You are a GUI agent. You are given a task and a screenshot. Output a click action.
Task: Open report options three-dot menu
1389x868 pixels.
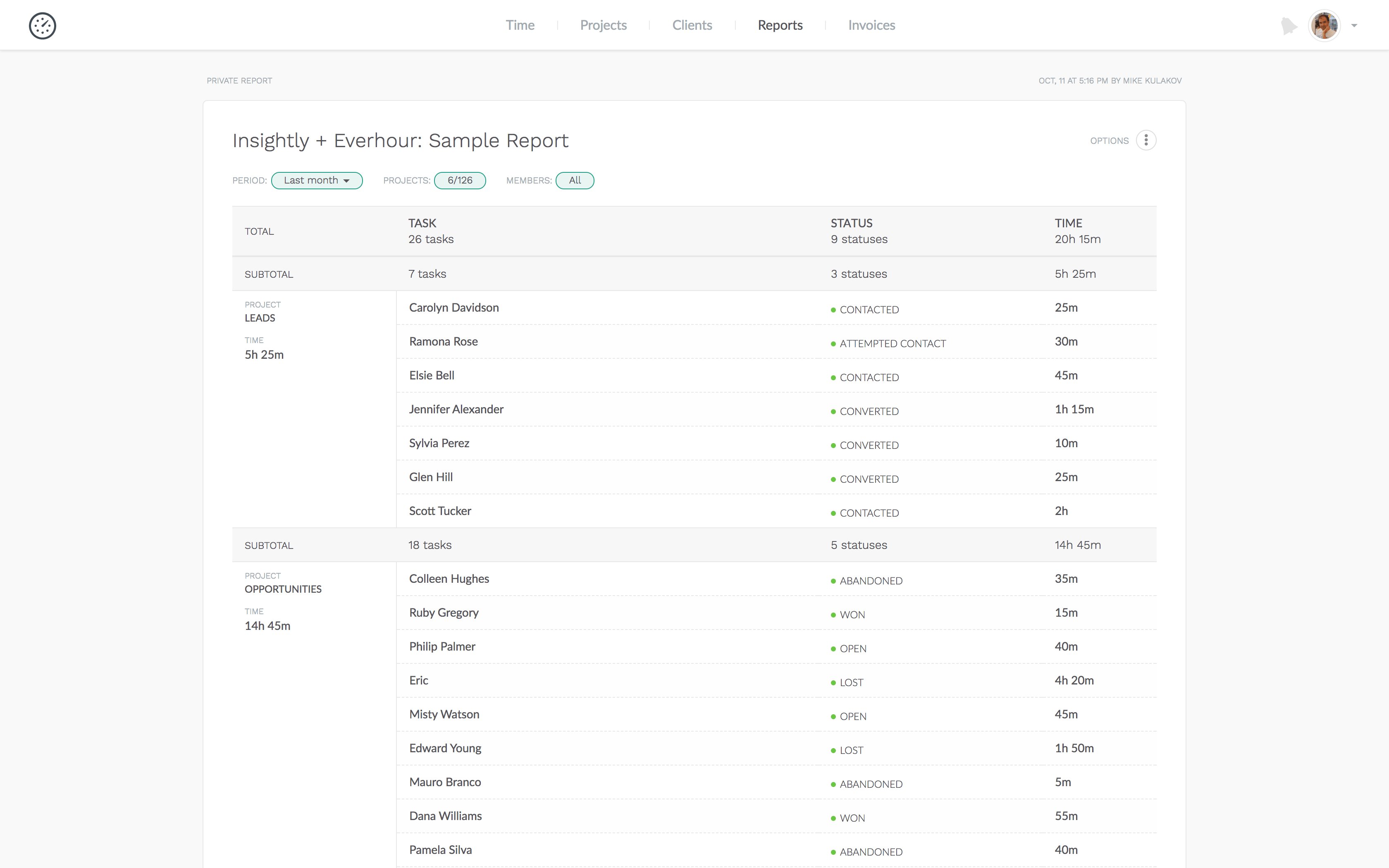click(x=1146, y=141)
